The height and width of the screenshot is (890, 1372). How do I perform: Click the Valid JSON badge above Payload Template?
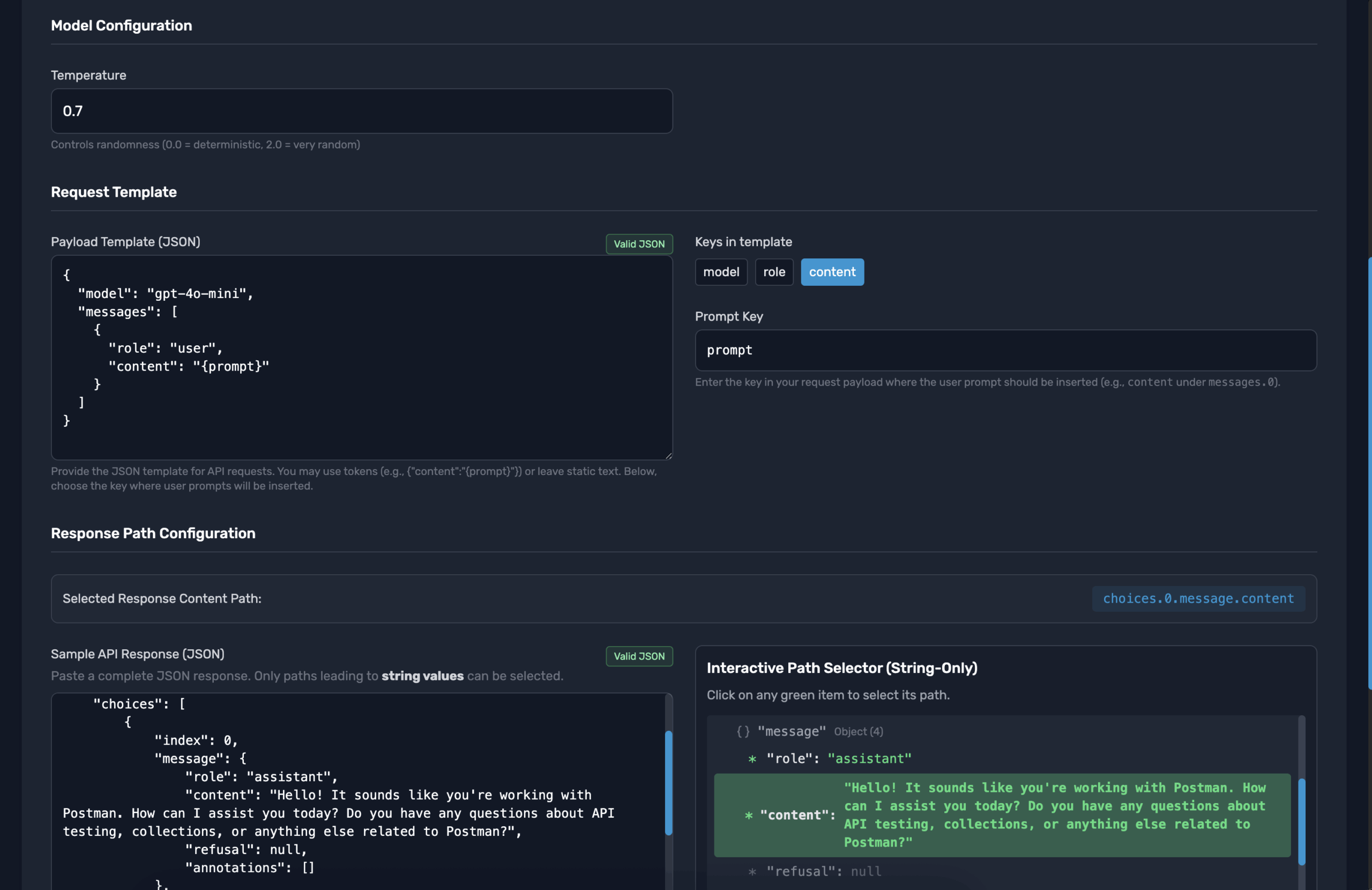(x=639, y=244)
